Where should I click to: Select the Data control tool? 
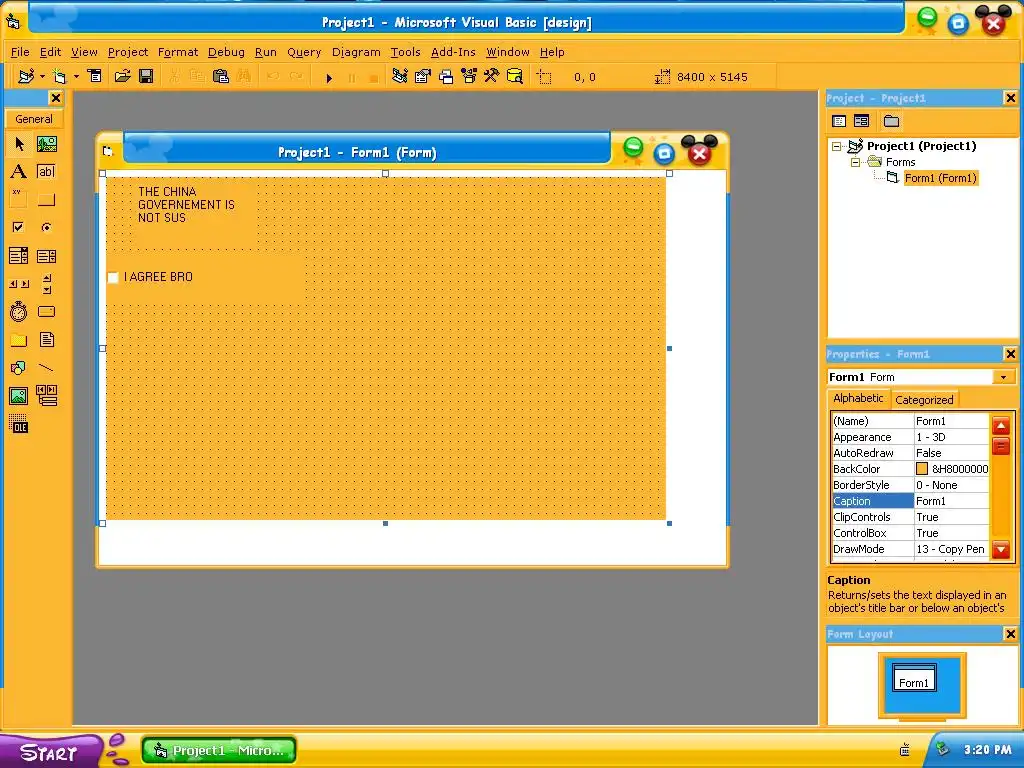click(x=46, y=396)
